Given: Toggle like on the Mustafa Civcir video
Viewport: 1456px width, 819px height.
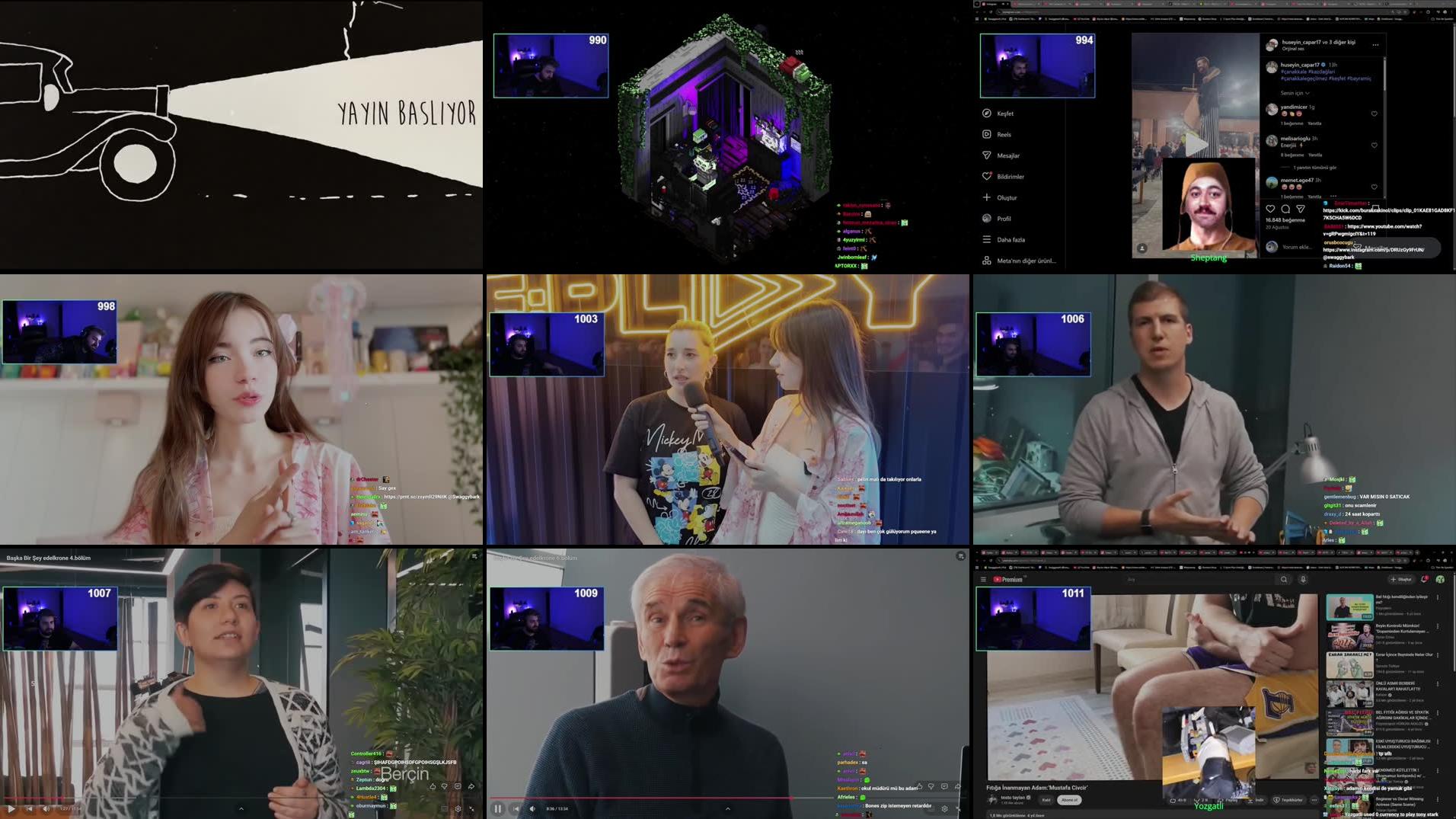Looking at the screenshot, I should (x=1173, y=799).
